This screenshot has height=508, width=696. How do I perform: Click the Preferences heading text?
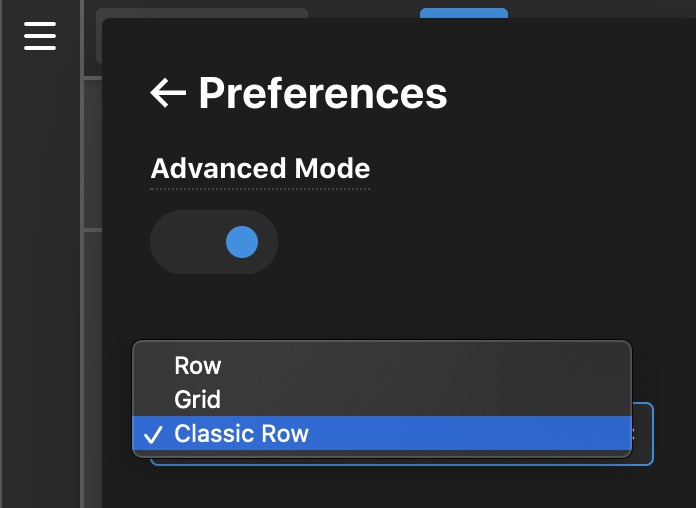point(323,93)
